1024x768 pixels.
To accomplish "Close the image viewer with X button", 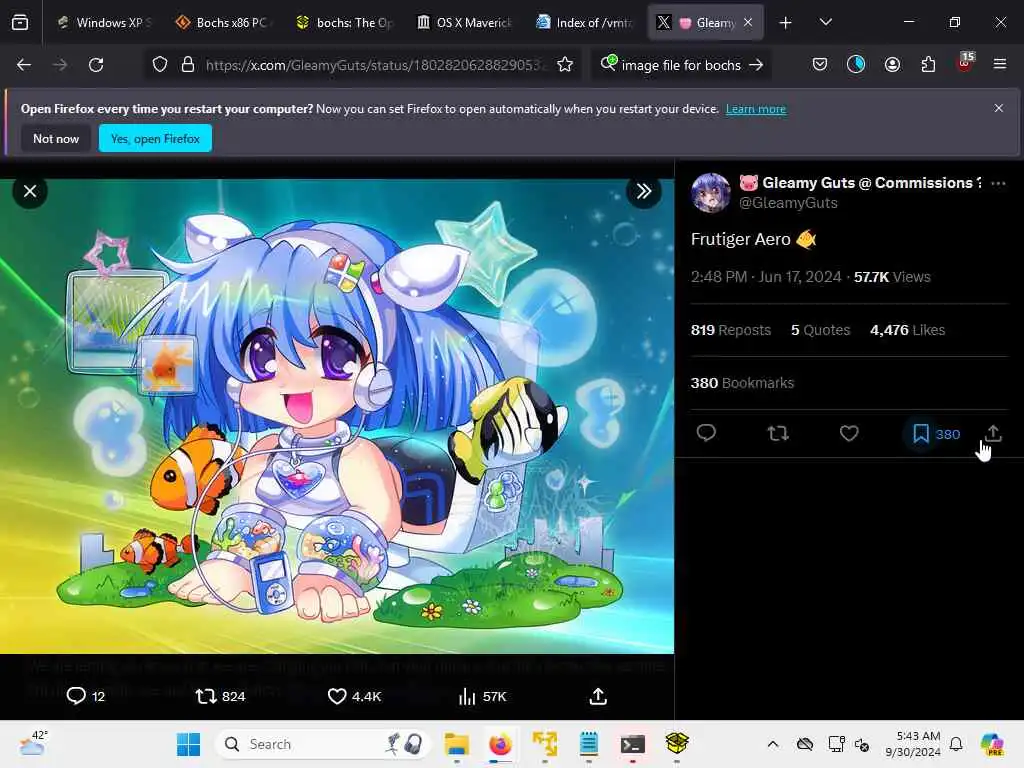I will pyautogui.click(x=30, y=191).
